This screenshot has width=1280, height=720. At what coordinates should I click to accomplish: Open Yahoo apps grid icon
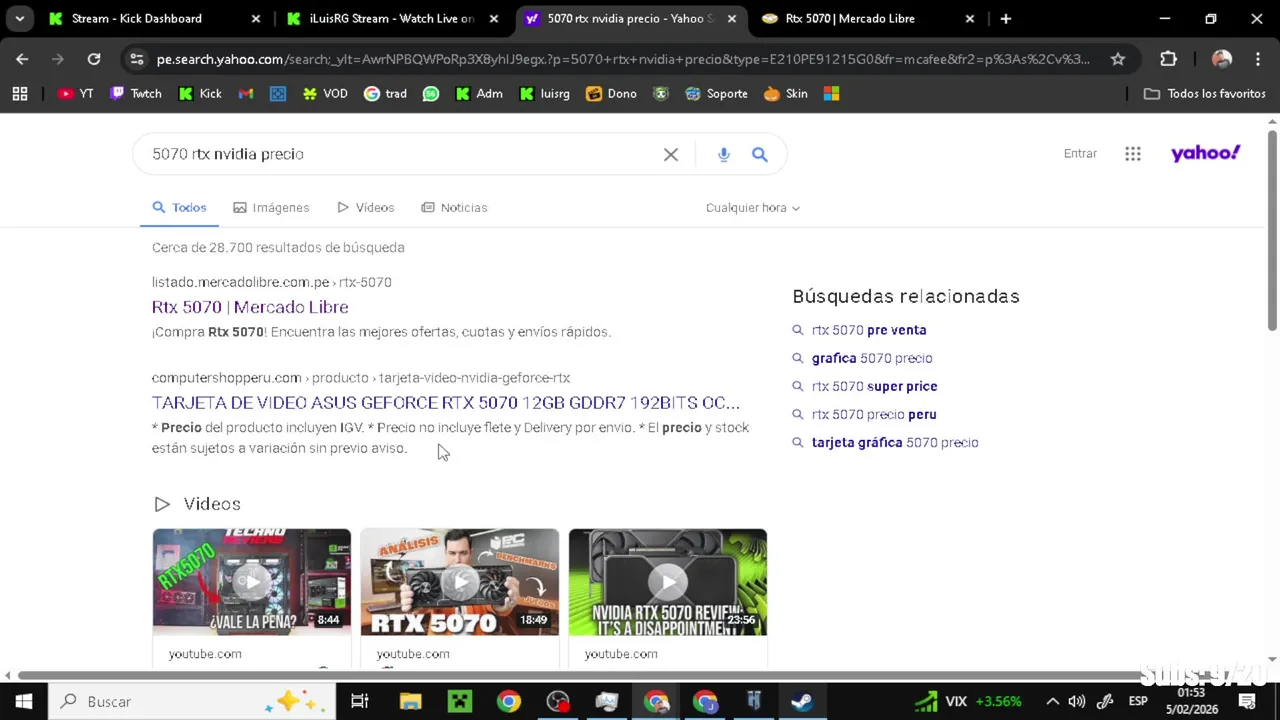[x=1133, y=153]
